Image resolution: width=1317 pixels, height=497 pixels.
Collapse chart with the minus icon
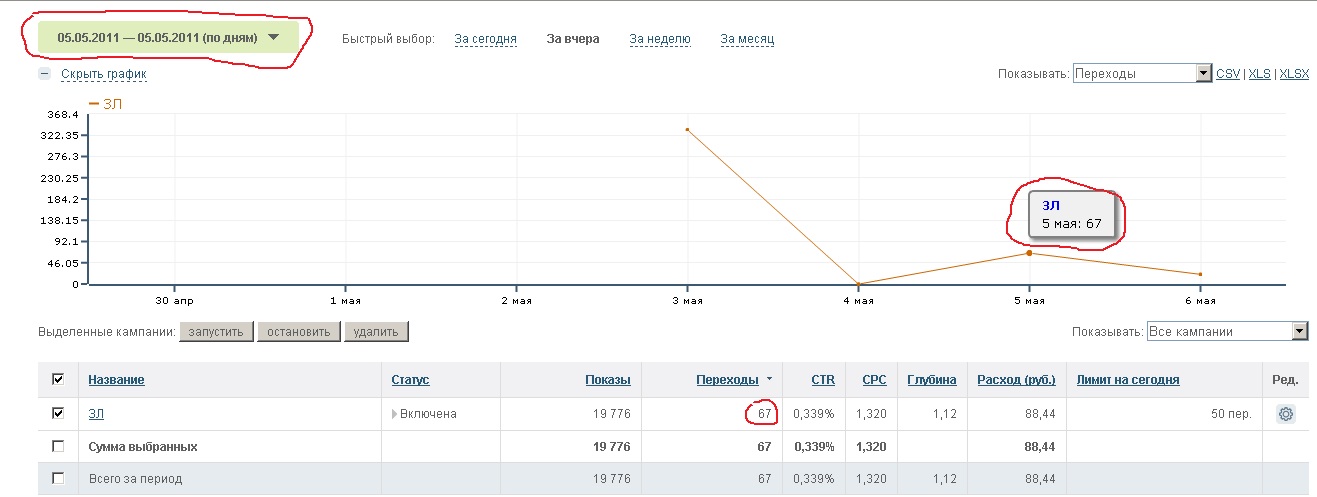coord(44,74)
